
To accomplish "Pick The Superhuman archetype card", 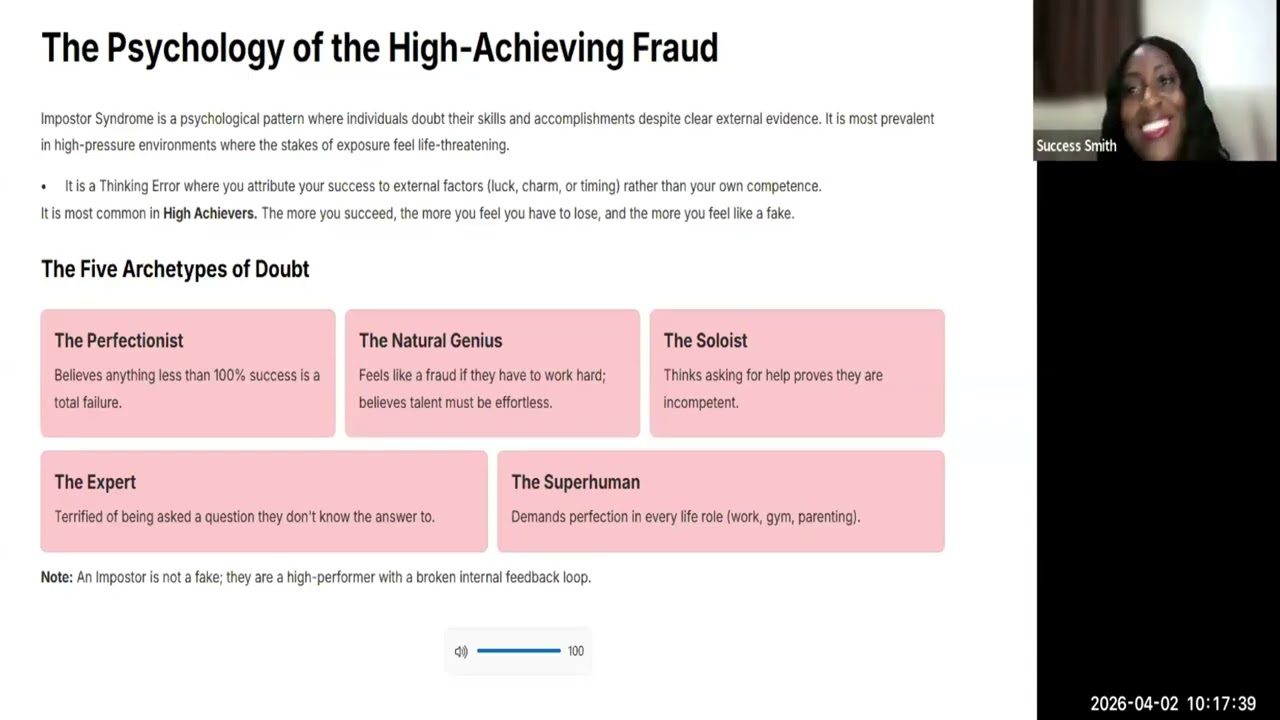I will (x=720, y=501).
